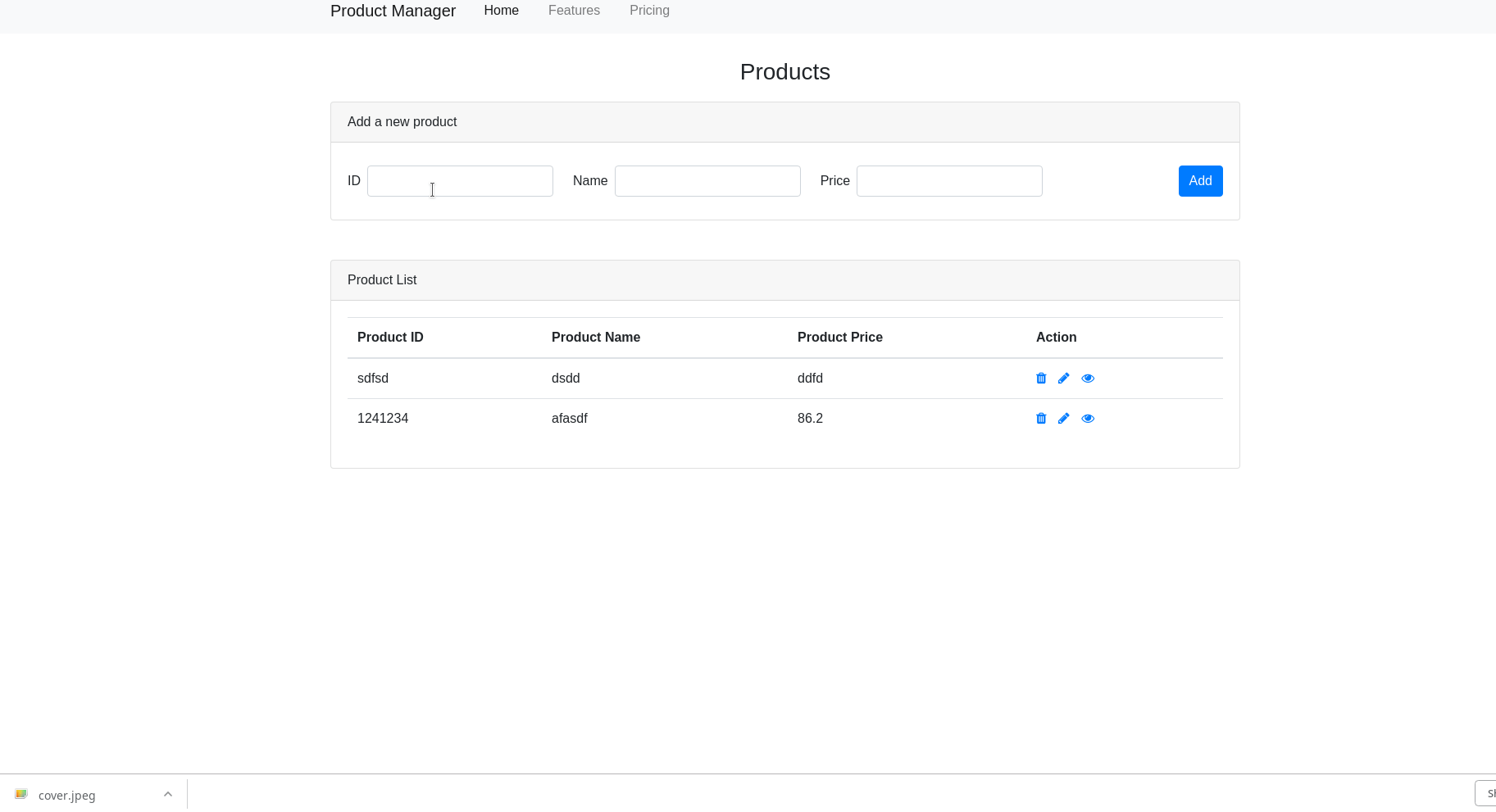
Task: Click the cover.jpeg file icon in downloads bar
Action: [21, 794]
